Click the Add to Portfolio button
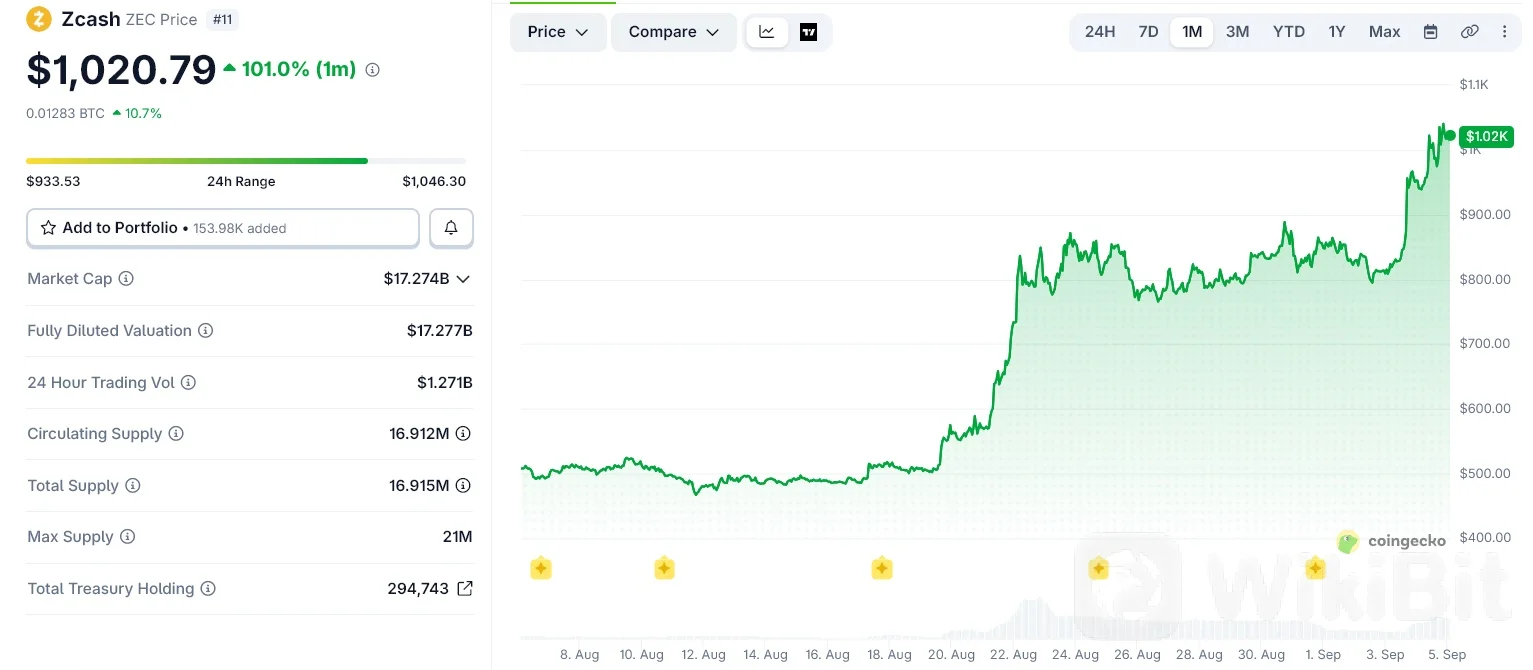The image size is (1533, 670). tap(223, 228)
